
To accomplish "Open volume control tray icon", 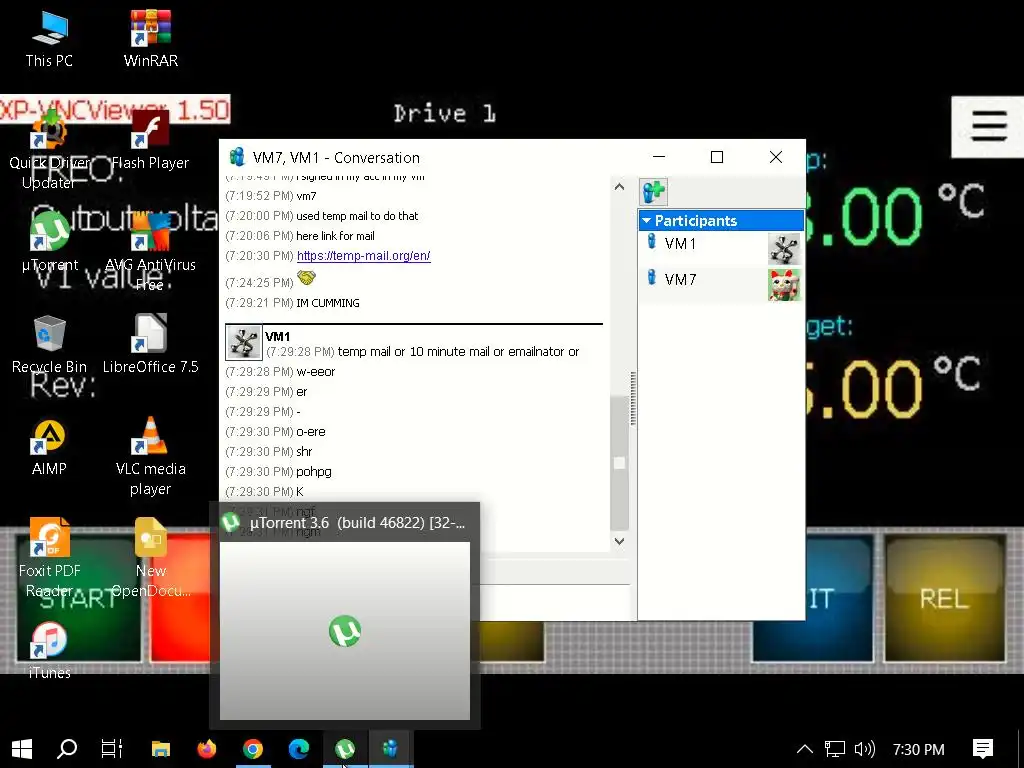I will click(x=865, y=749).
